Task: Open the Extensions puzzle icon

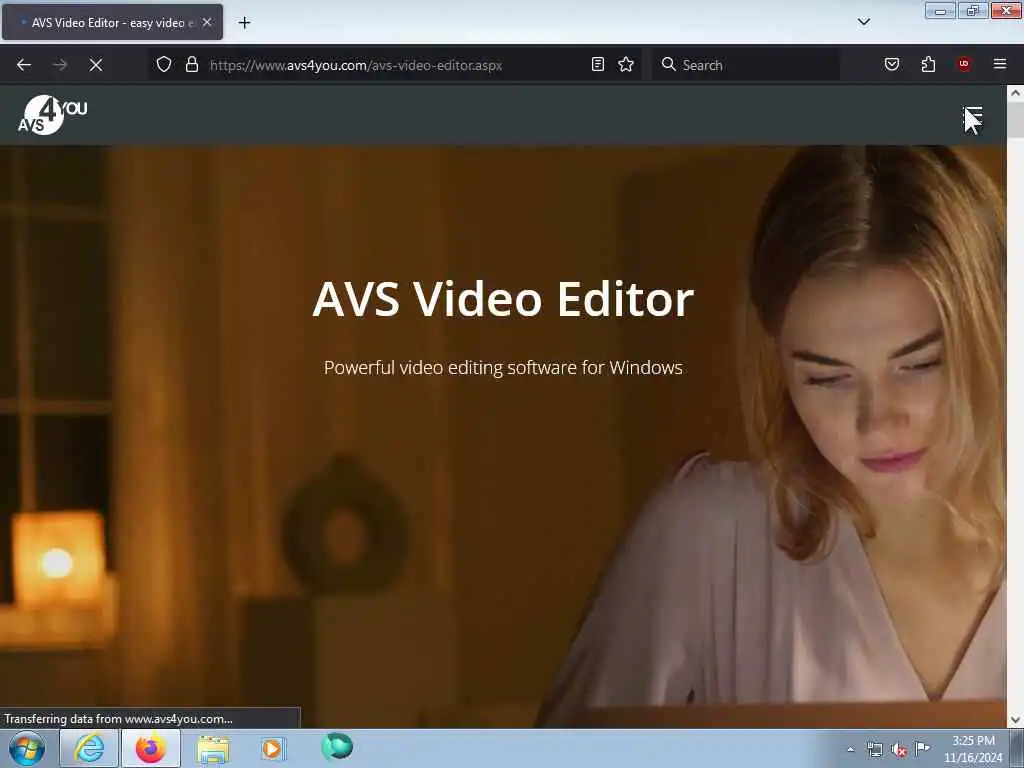Action: (928, 64)
